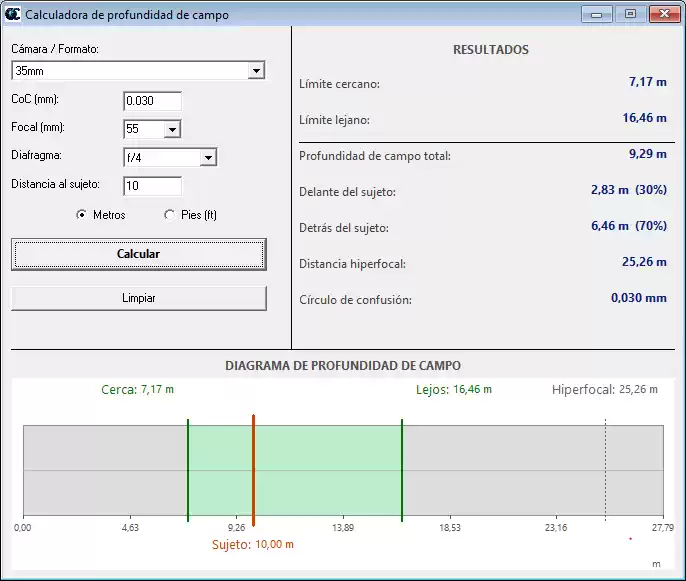Click the dotted hyperfocal line in diagram
Viewport: 686px width, 581px height.
click(x=606, y=470)
